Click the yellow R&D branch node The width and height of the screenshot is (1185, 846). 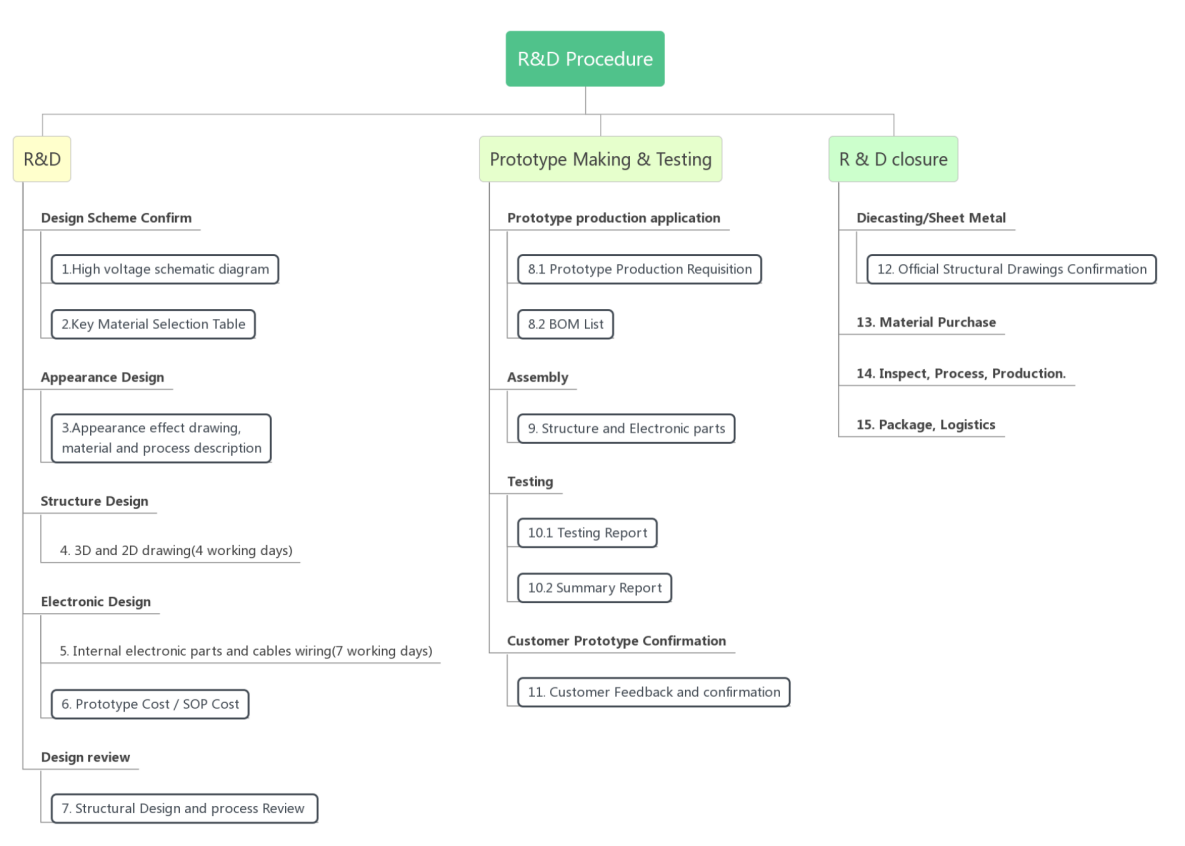click(x=42, y=159)
